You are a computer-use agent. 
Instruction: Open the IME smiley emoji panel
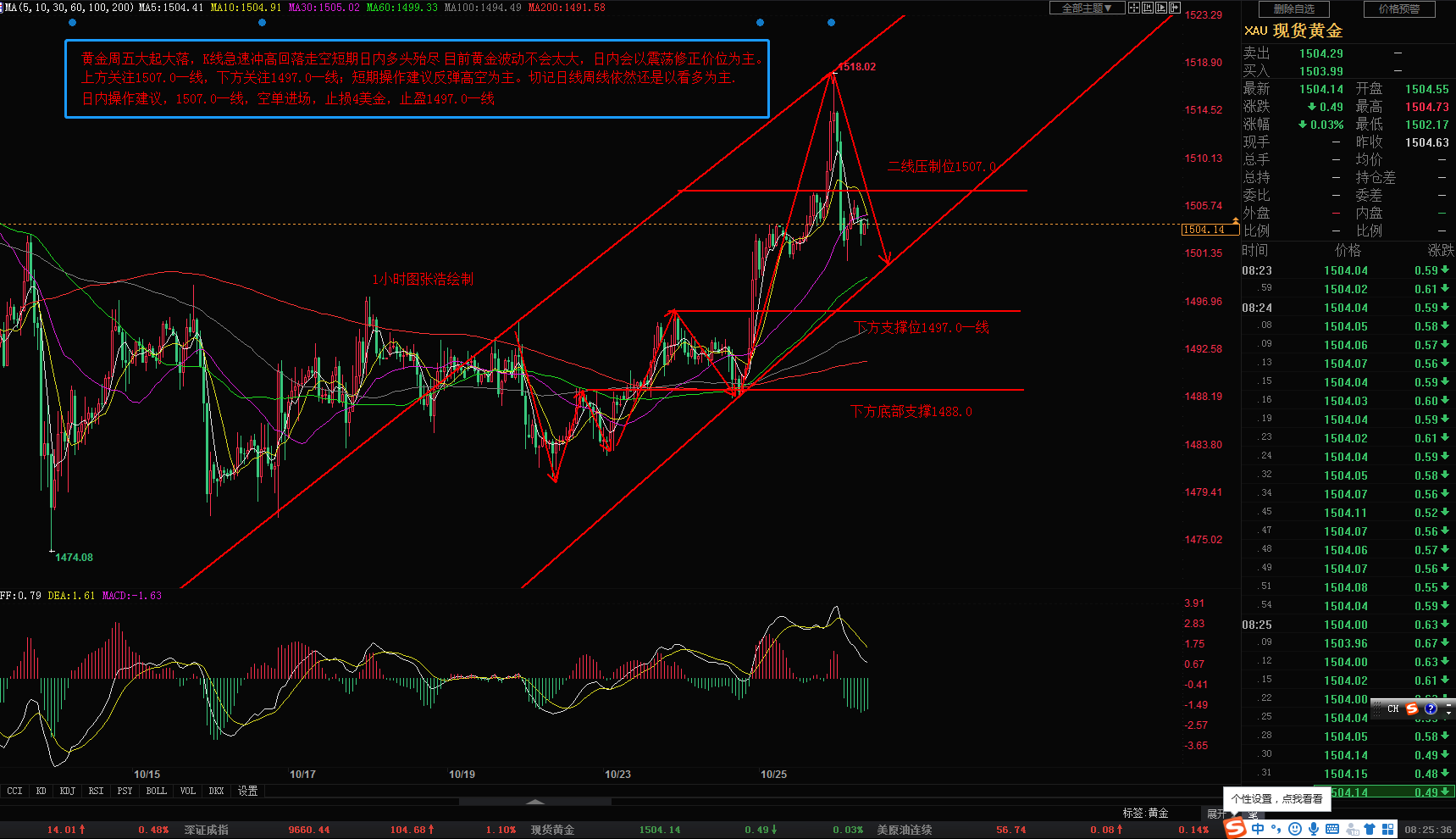coord(1295,829)
